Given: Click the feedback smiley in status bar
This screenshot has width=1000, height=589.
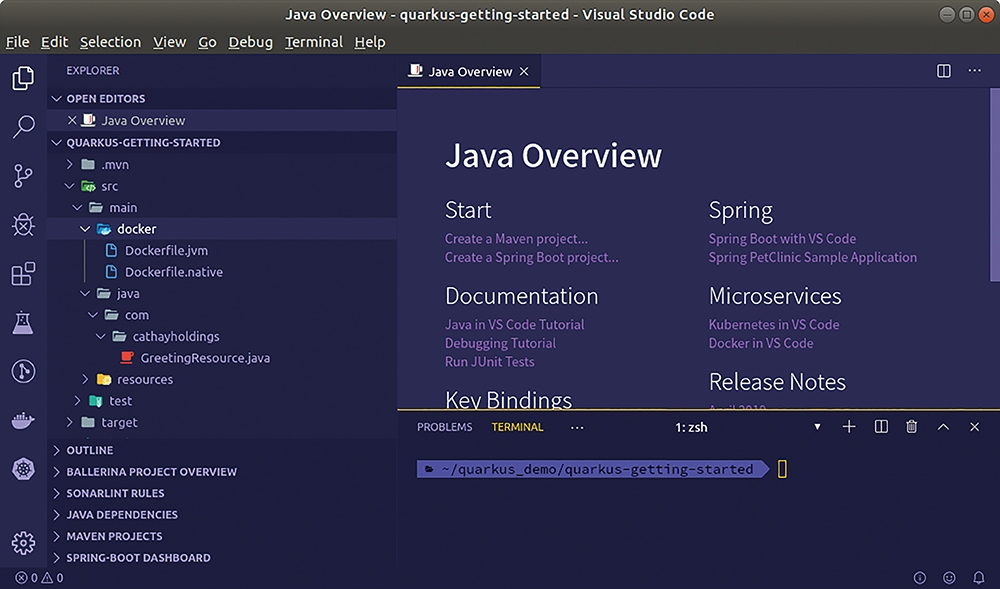Looking at the screenshot, I should pos(949,578).
